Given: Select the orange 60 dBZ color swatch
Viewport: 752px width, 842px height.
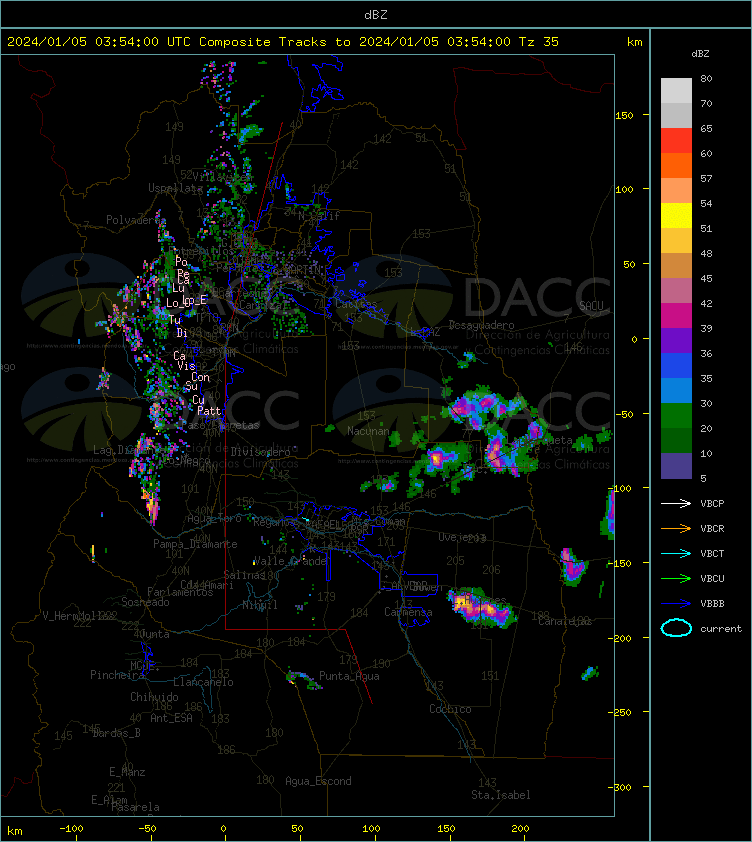Looking at the screenshot, I should (676, 166).
